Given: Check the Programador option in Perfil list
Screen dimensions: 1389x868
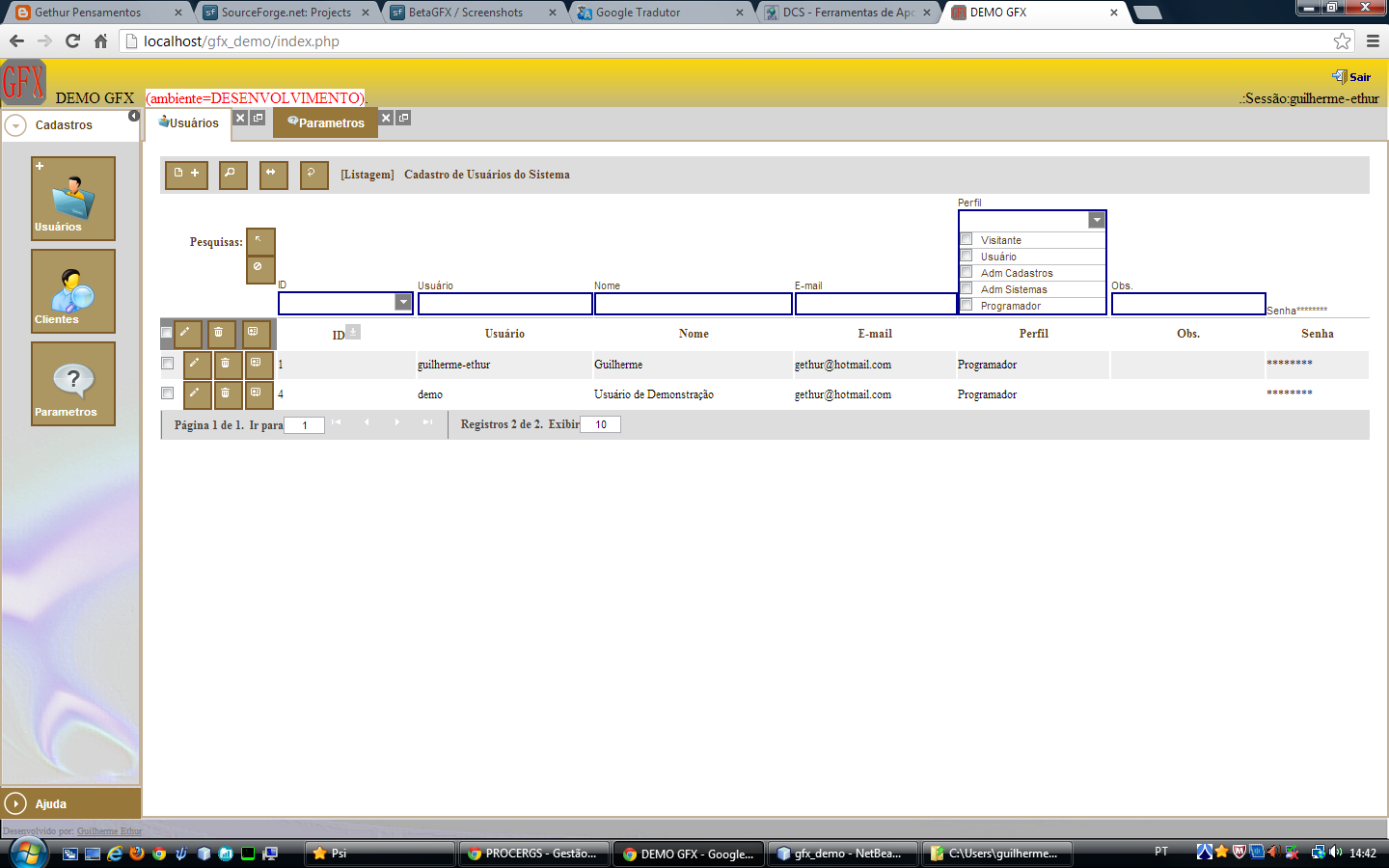Looking at the screenshot, I should pos(966,304).
